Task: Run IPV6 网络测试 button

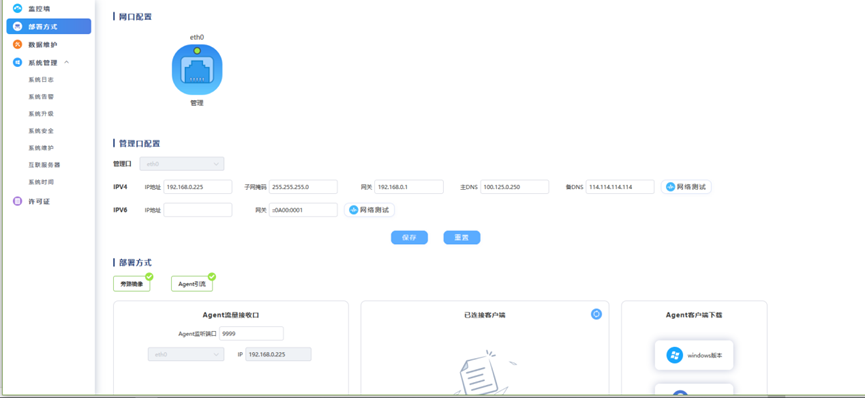Action: 370,210
